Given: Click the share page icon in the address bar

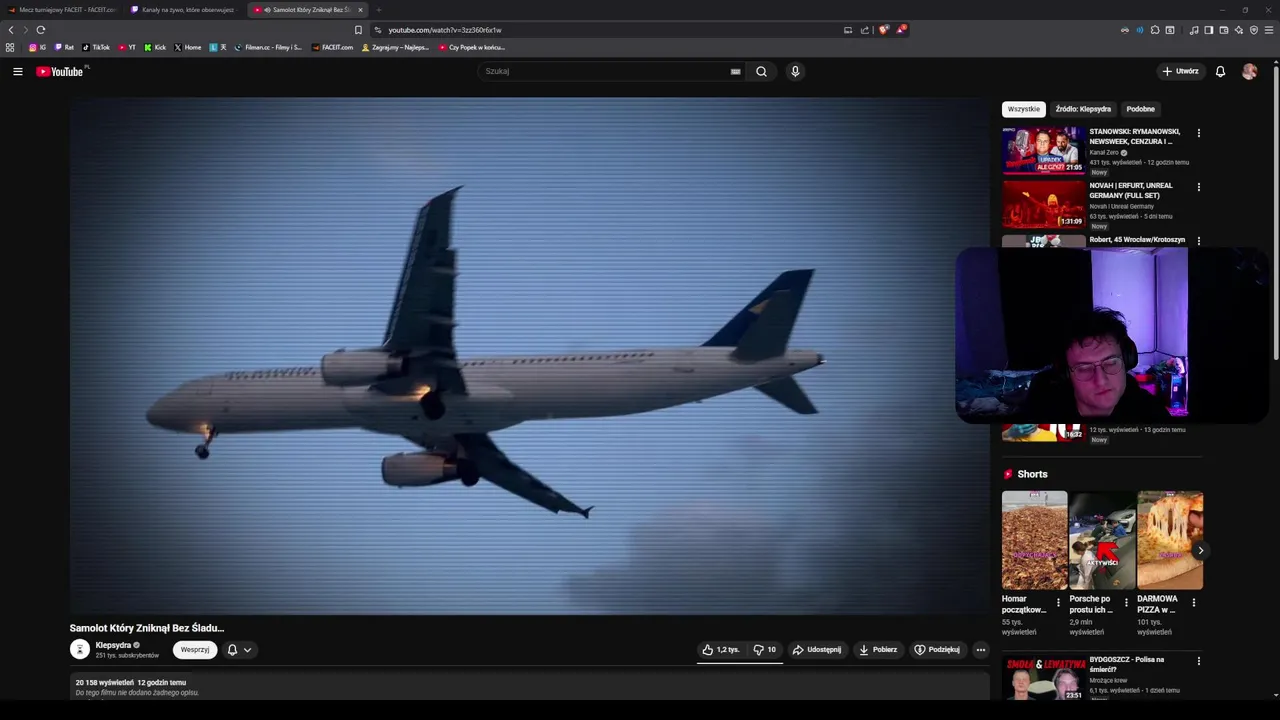Looking at the screenshot, I should pyautogui.click(x=865, y=30).
